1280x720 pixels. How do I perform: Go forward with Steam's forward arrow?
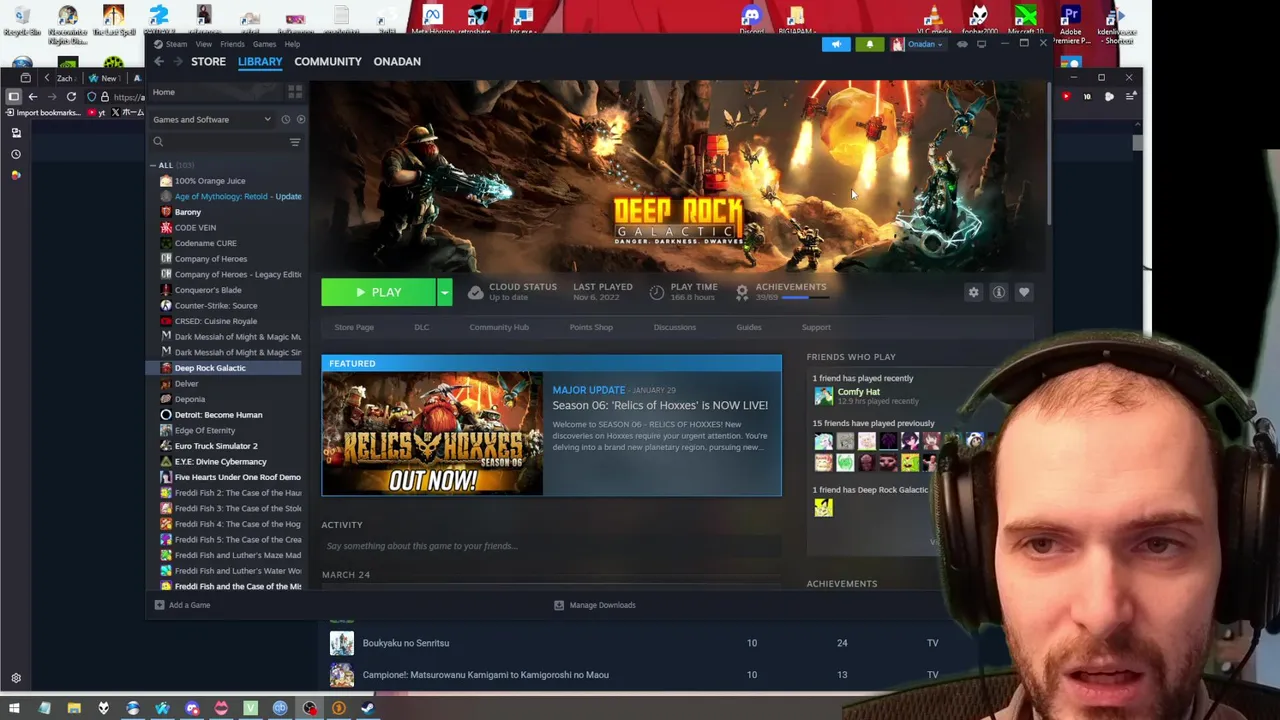click(178, 62)
